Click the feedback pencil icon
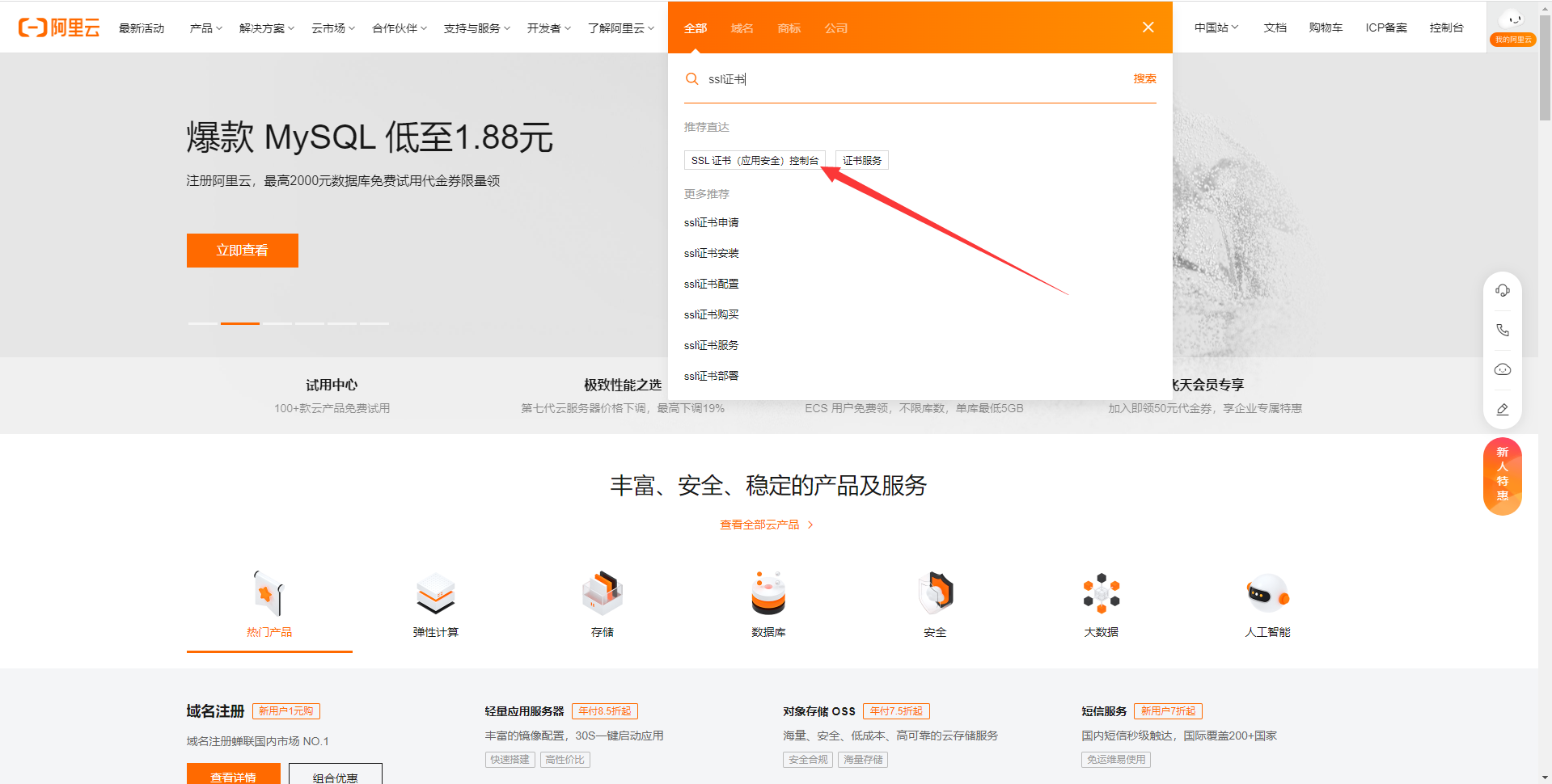This screenshot has height=784, width=1552. (1503, 409)
